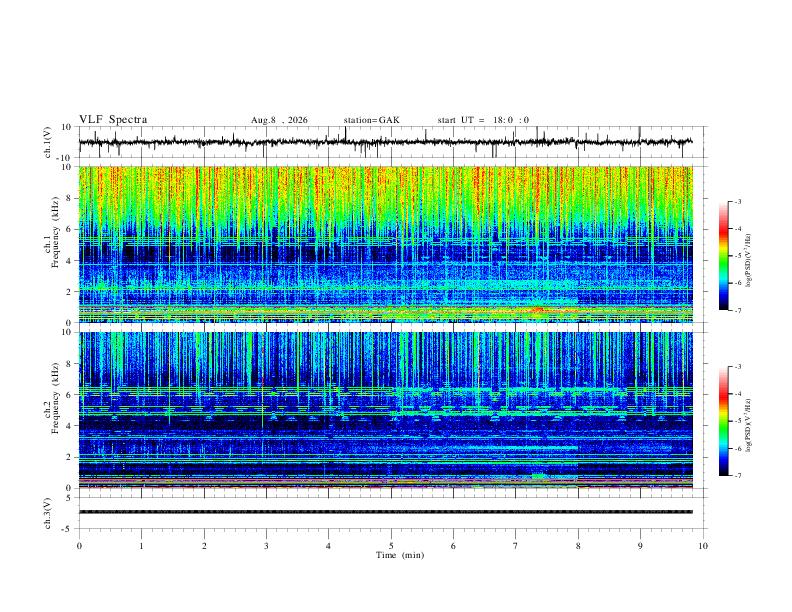
Task: Click the red hotspot near 1 kHz in ch.1
Action: (537, 309)
